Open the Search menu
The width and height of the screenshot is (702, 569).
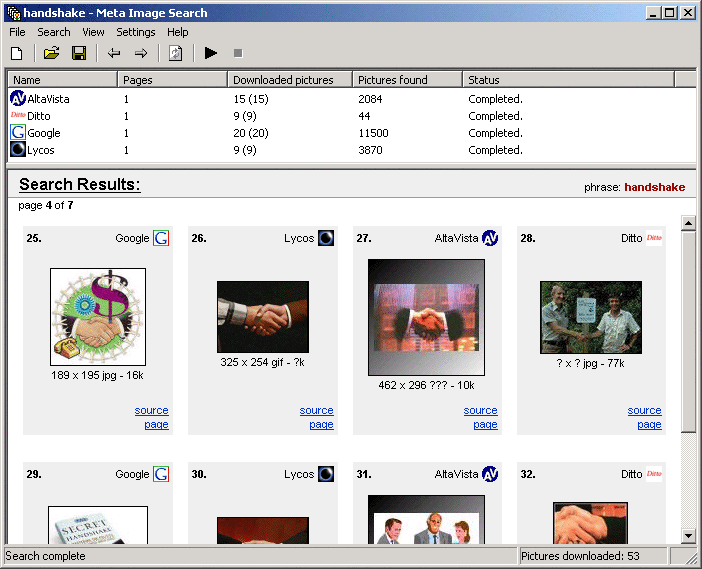54,32
